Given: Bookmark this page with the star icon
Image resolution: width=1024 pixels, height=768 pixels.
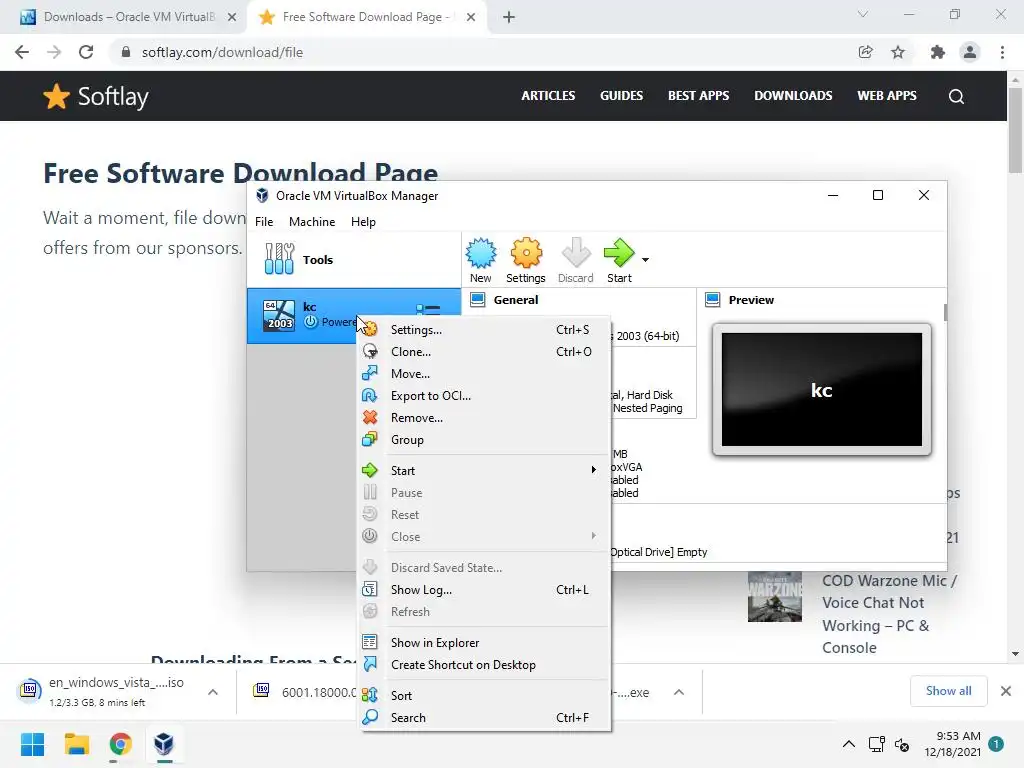Looking at the screenshot, I should (x=898, y=52).
